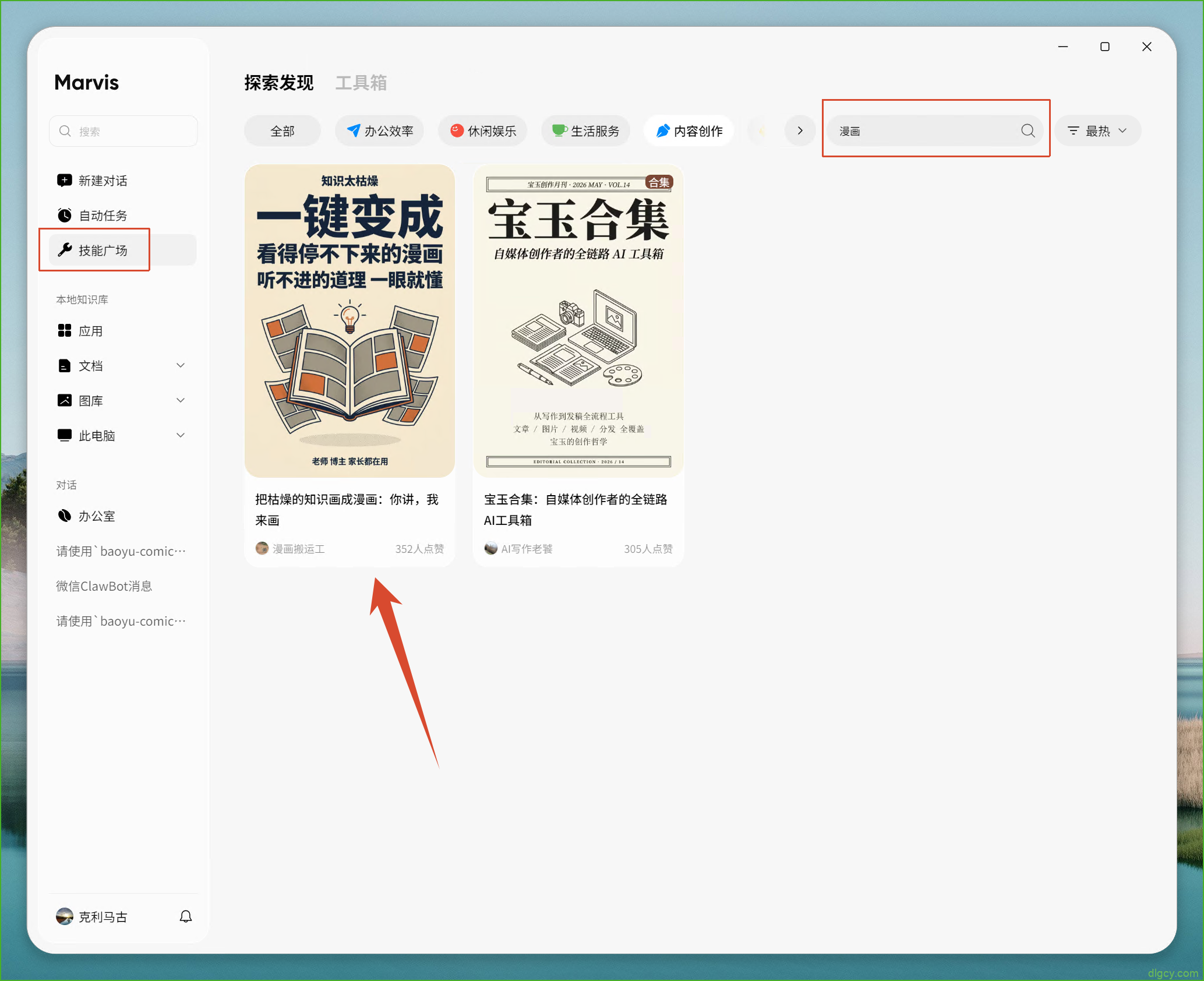Open the 宝玉合集 skill cover image

click(578, 321)
